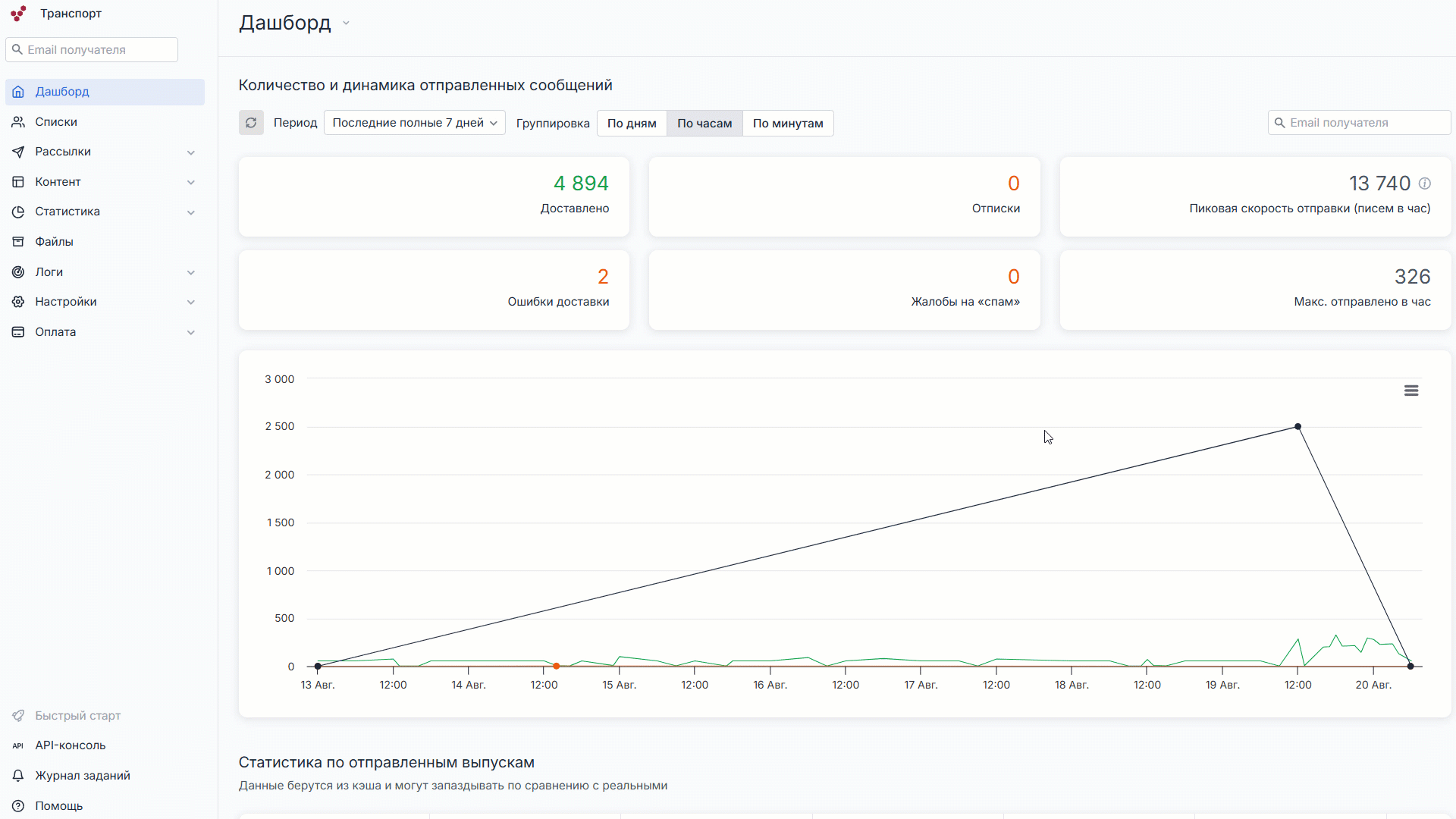Click the bell icon for Журнал заданий

tap(17, 775)
